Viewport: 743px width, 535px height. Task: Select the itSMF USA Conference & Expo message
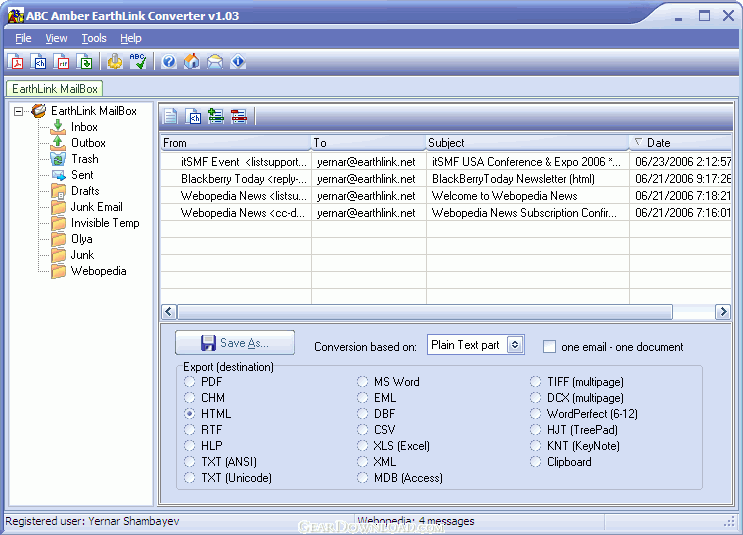click(446, 162)
